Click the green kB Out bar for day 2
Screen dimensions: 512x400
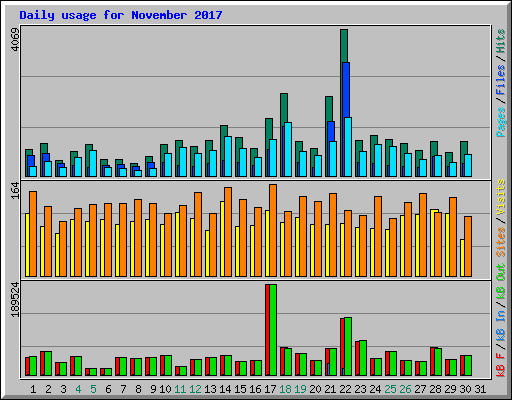pyautogui.click(x=48, y=363)
